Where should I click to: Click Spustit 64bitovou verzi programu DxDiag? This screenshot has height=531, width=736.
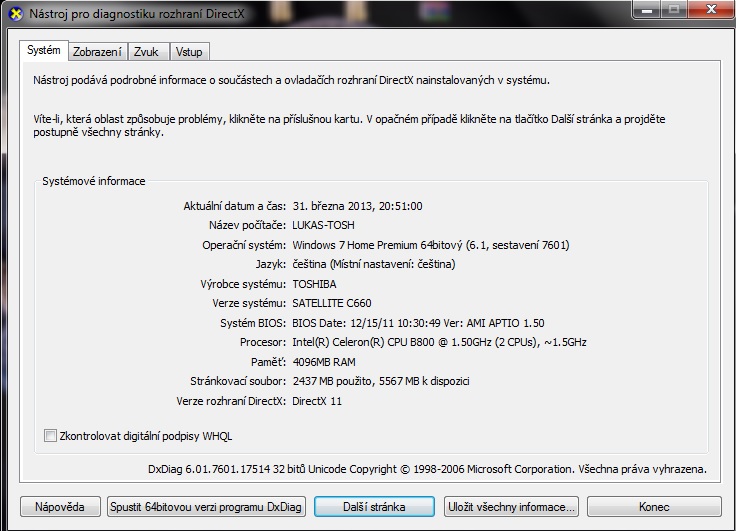(x=205, y=506)
